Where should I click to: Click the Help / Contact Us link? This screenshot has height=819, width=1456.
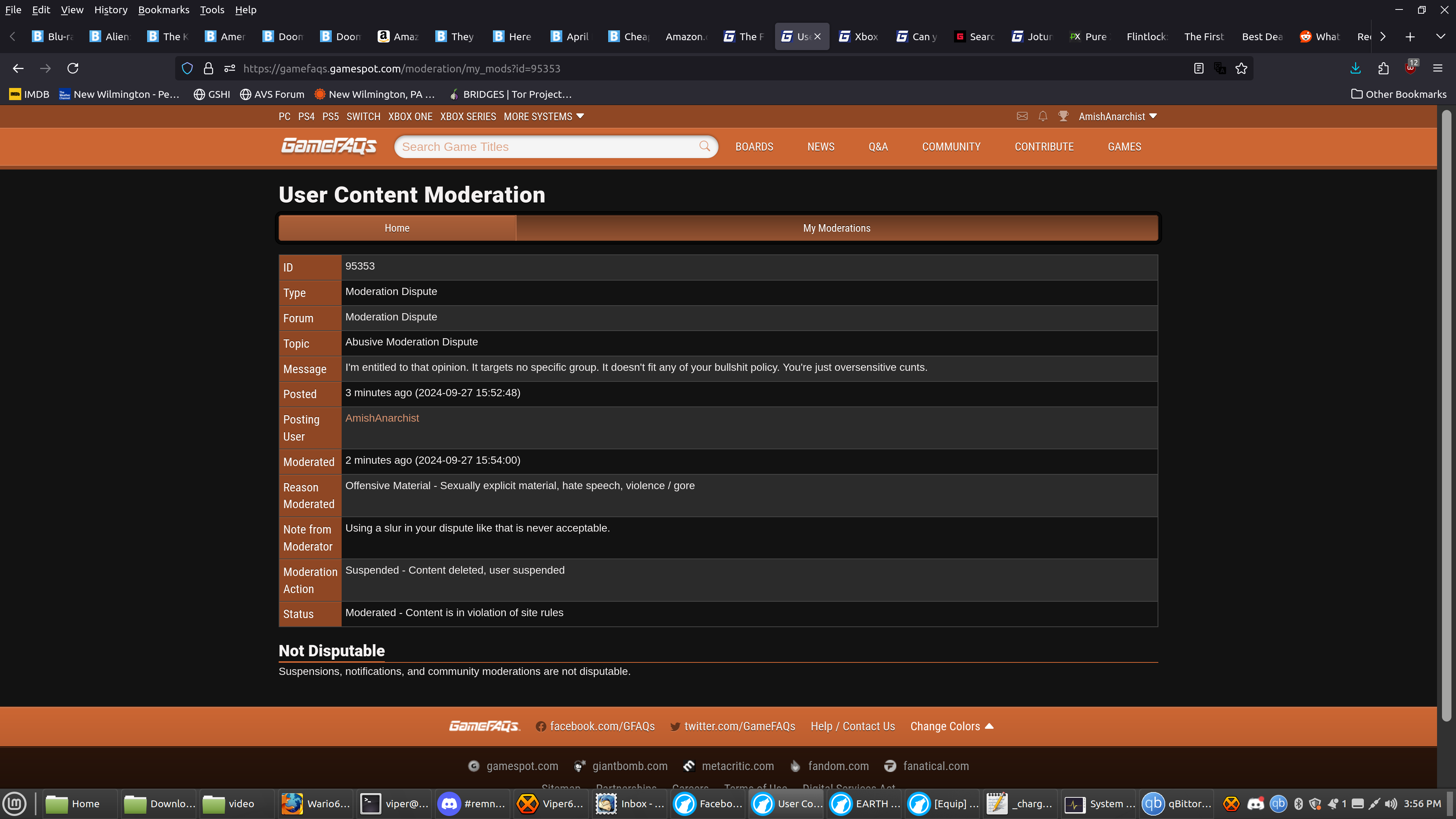coord(852,726)
